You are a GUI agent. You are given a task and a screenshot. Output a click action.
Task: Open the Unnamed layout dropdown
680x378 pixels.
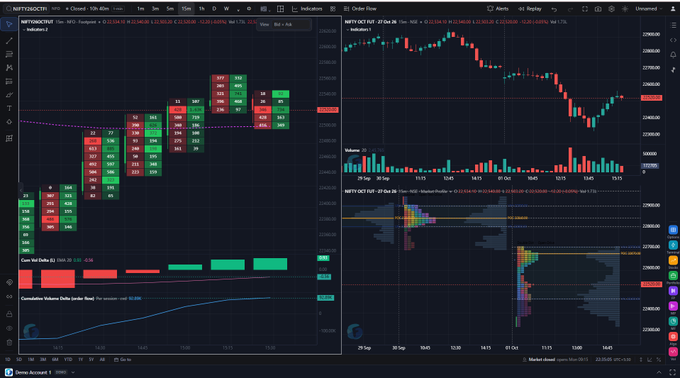point(649,9)
